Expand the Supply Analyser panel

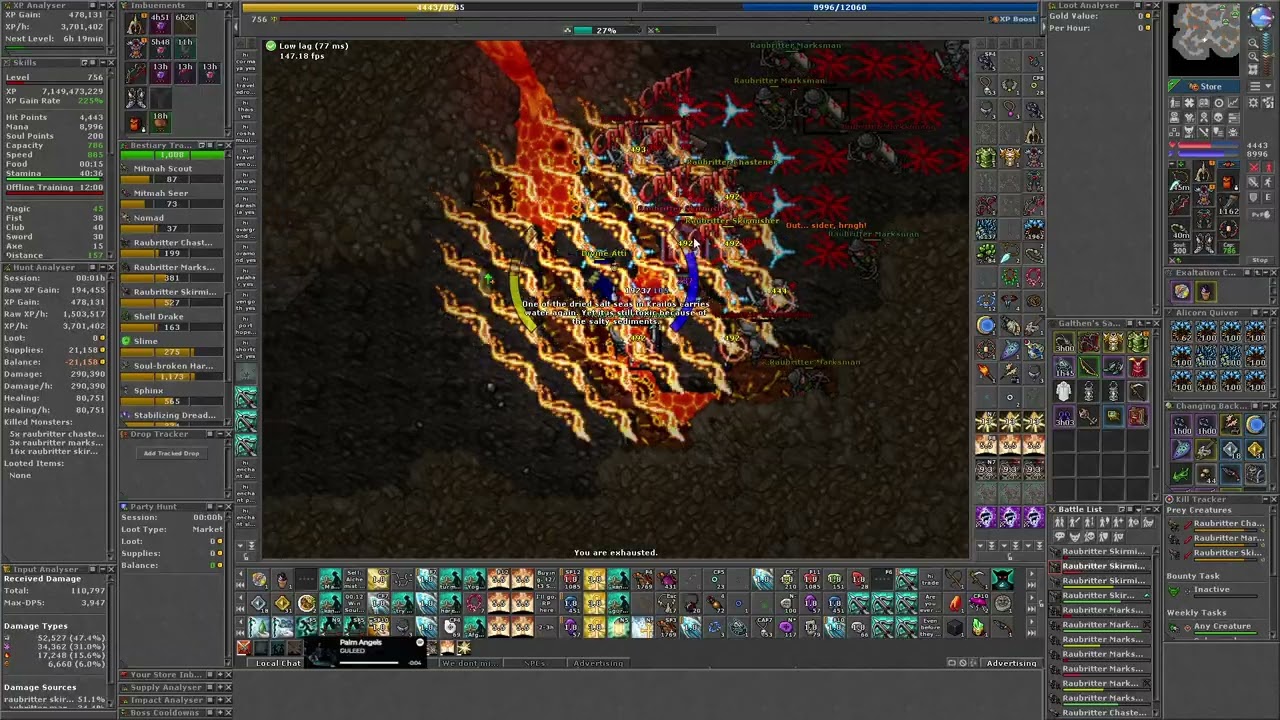[x=220, y=687]
